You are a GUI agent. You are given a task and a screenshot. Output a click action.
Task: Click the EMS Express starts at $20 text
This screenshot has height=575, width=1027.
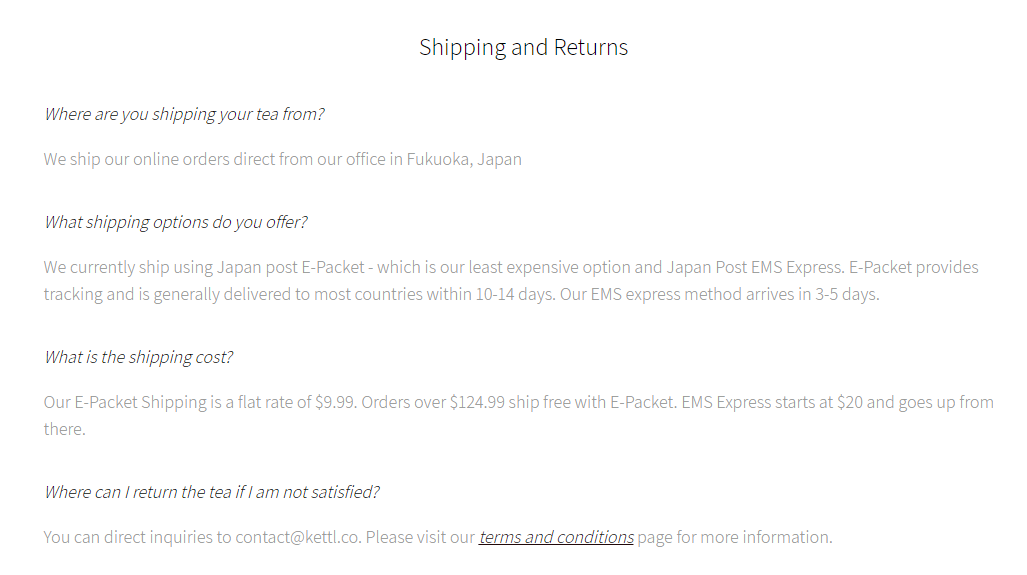click(772, 402)
